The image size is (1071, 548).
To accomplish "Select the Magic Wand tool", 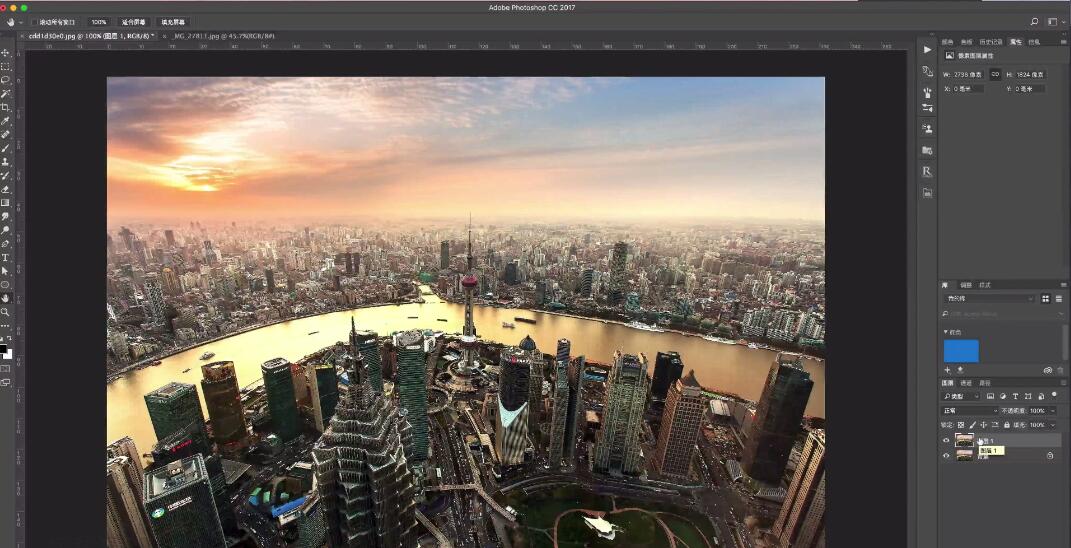I will click(x=5, y=94).
